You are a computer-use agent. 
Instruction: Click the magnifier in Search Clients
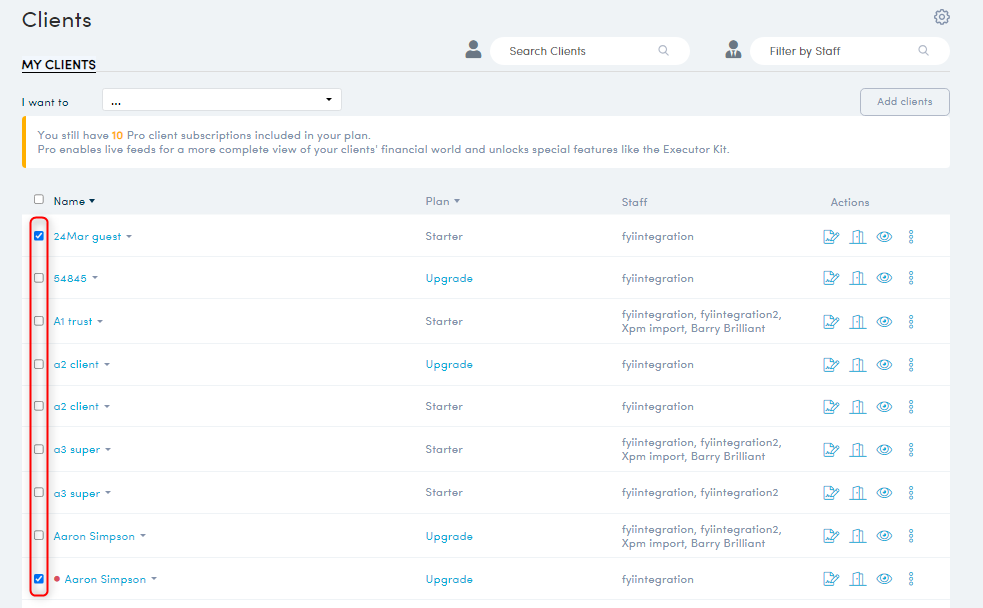pos(663,51)
